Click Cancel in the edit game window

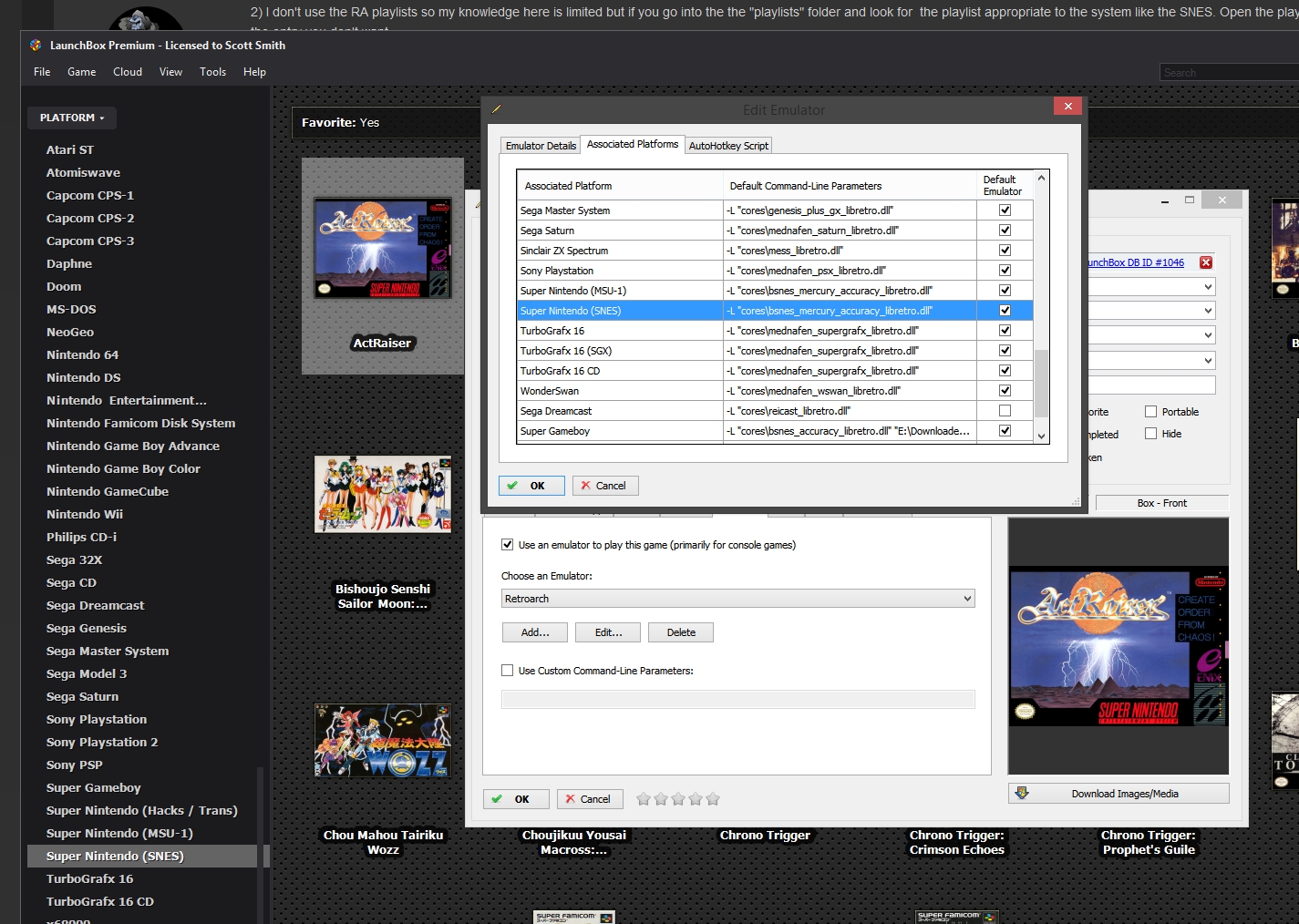tap(590, 799)
